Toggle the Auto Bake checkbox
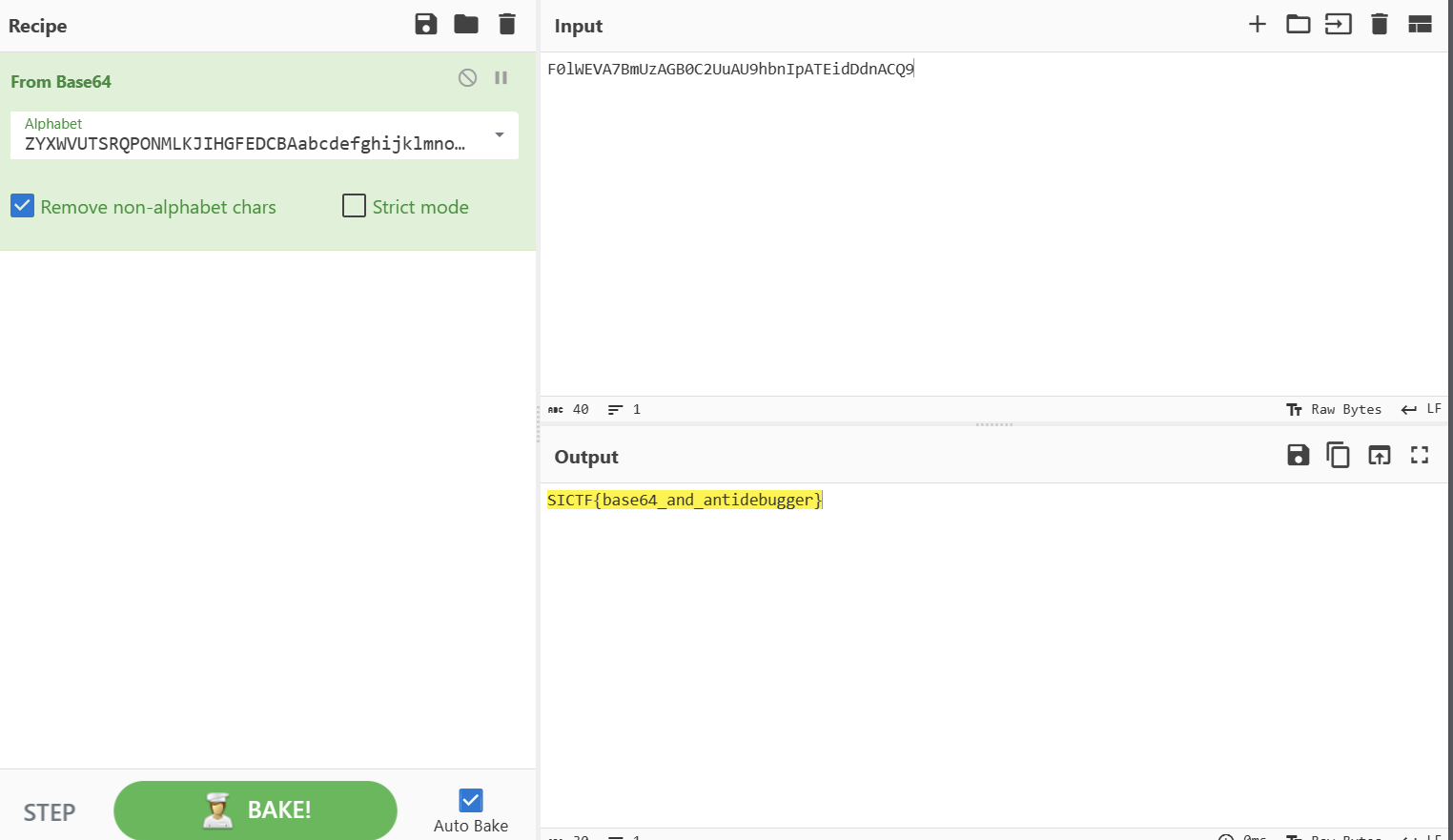The width and height of the screenshot is (1453, 840). click(471, 800)
